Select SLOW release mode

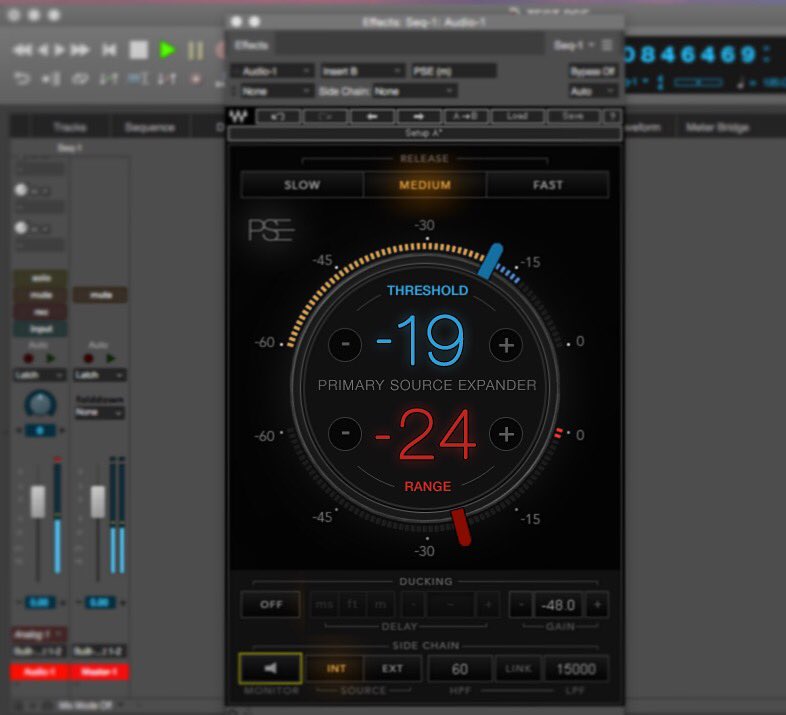tap(302, 185)
